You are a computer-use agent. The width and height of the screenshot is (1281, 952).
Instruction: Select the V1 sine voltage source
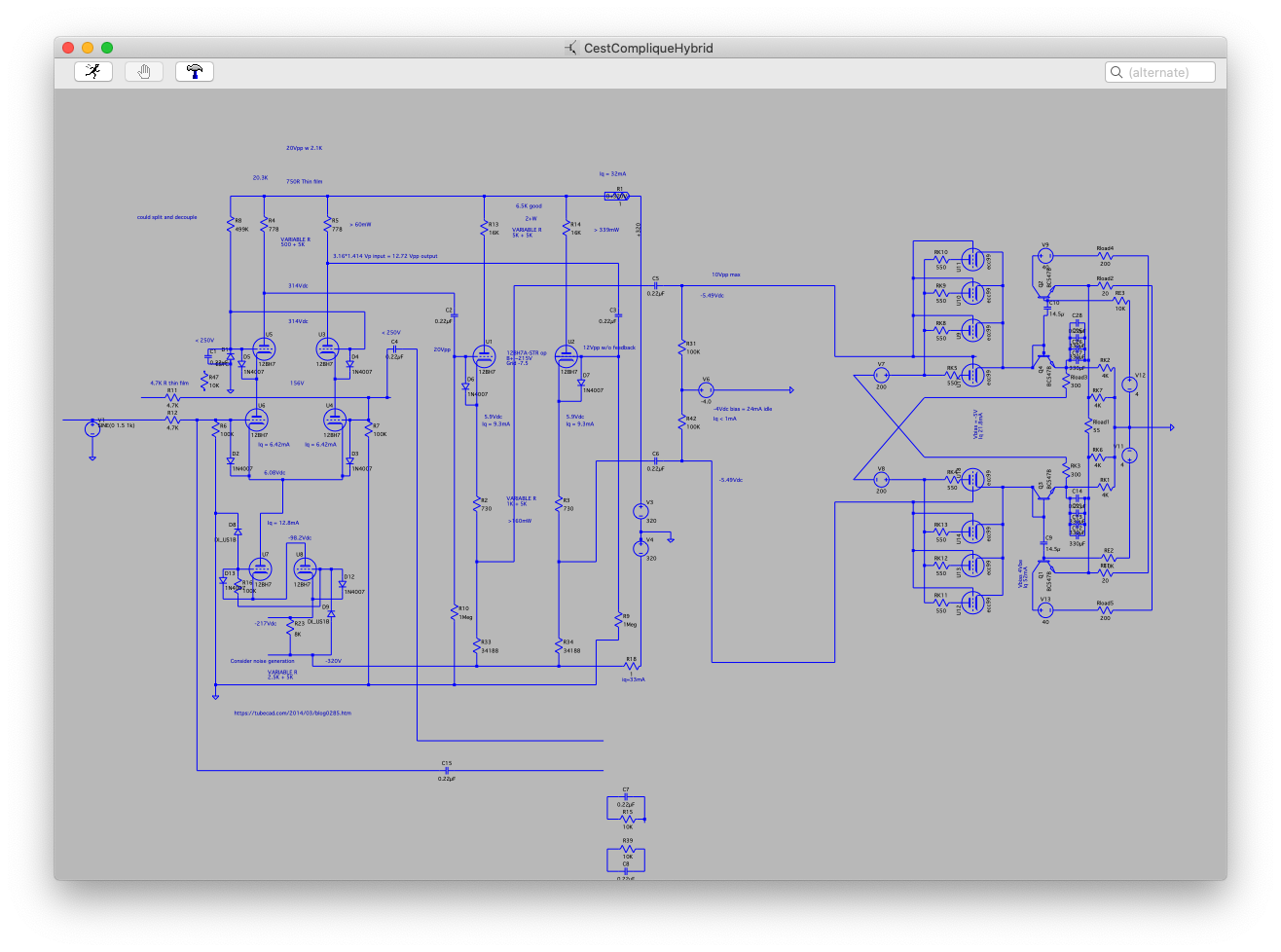92,428
